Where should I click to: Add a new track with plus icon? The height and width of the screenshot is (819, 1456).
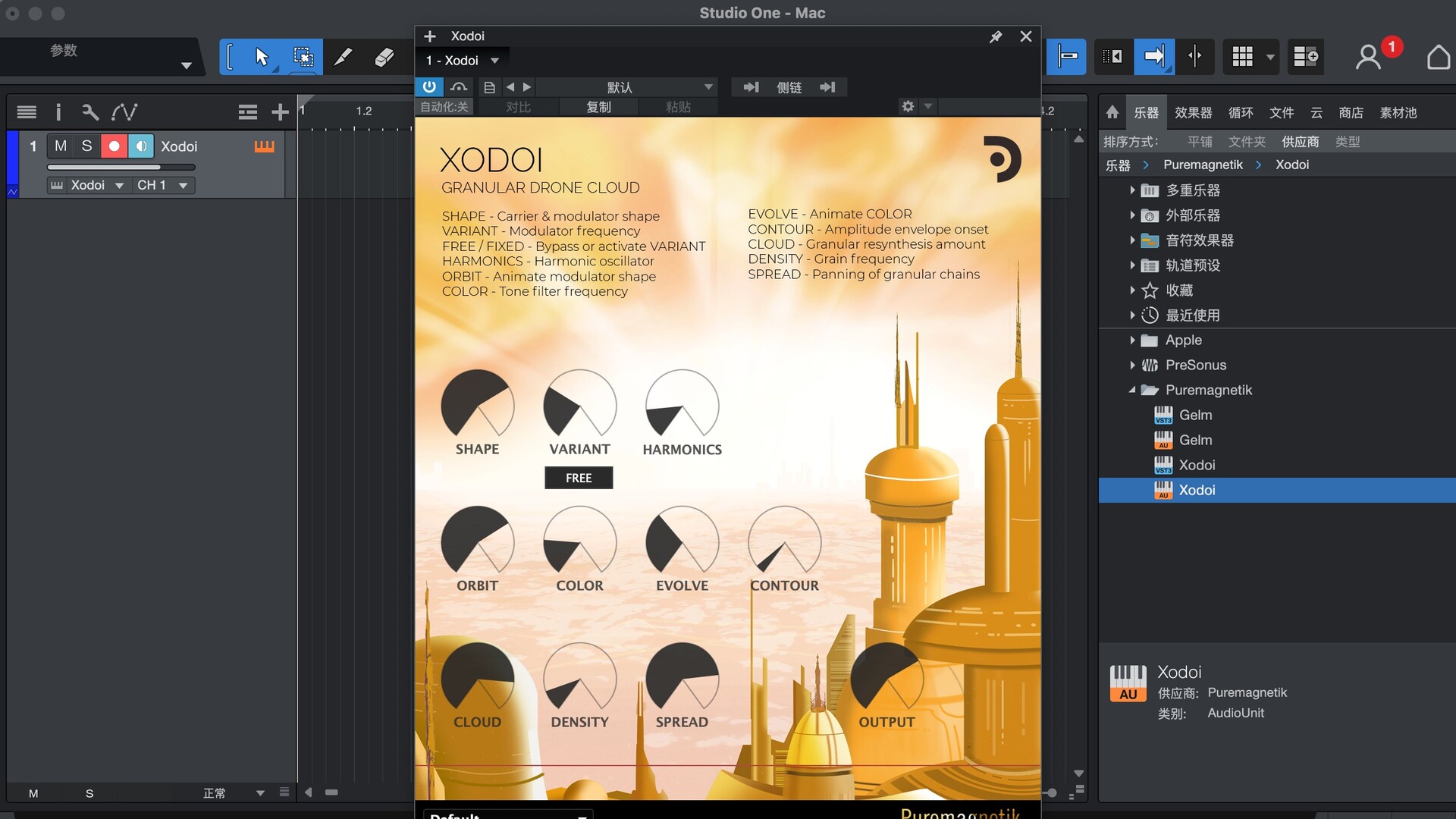coord(280,112)
